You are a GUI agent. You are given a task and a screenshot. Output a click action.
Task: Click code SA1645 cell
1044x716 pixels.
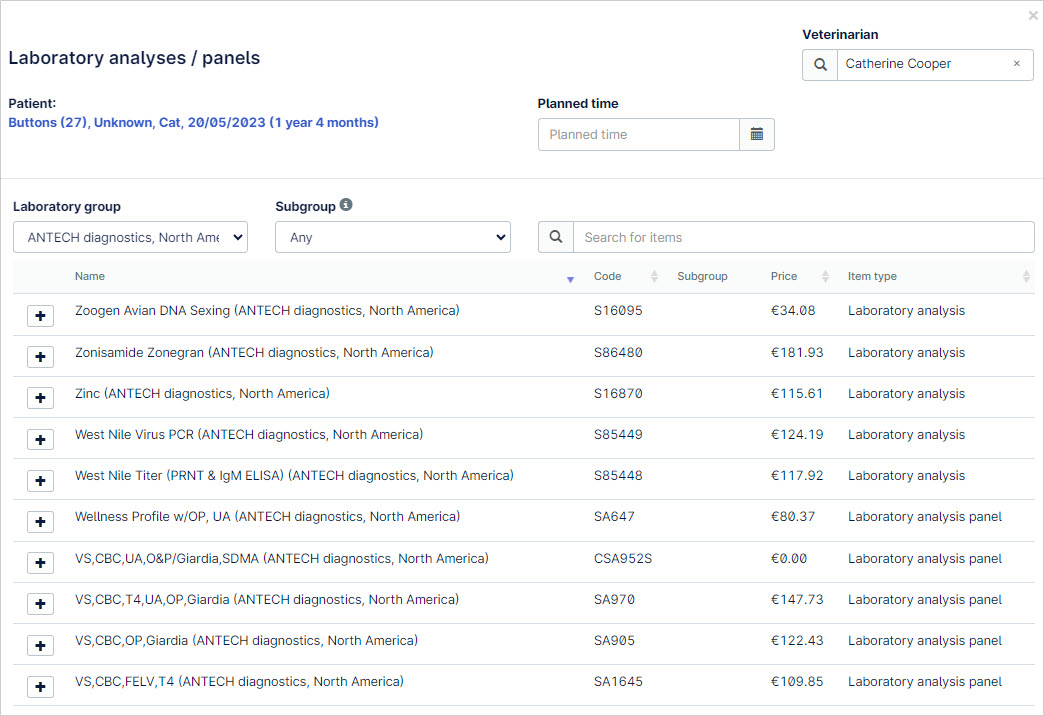point(618,682)
